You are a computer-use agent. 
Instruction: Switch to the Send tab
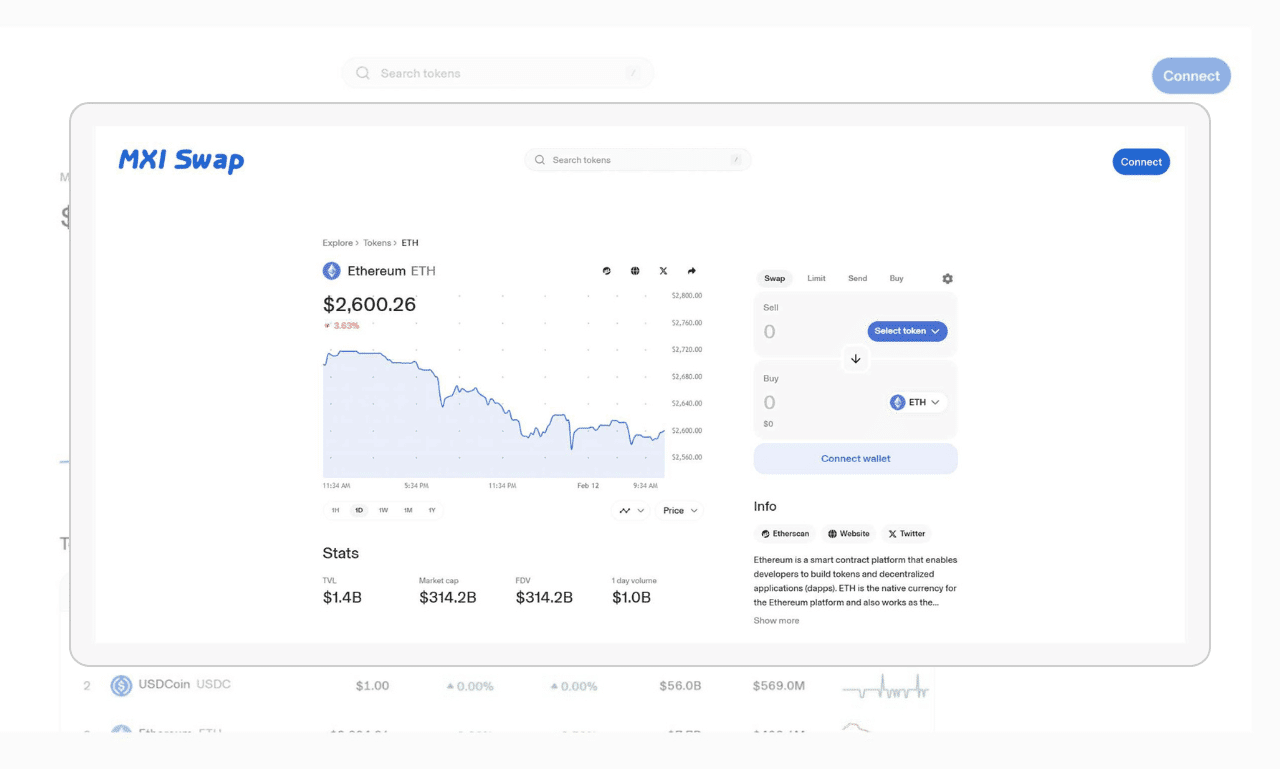click(x=857, y=278)
